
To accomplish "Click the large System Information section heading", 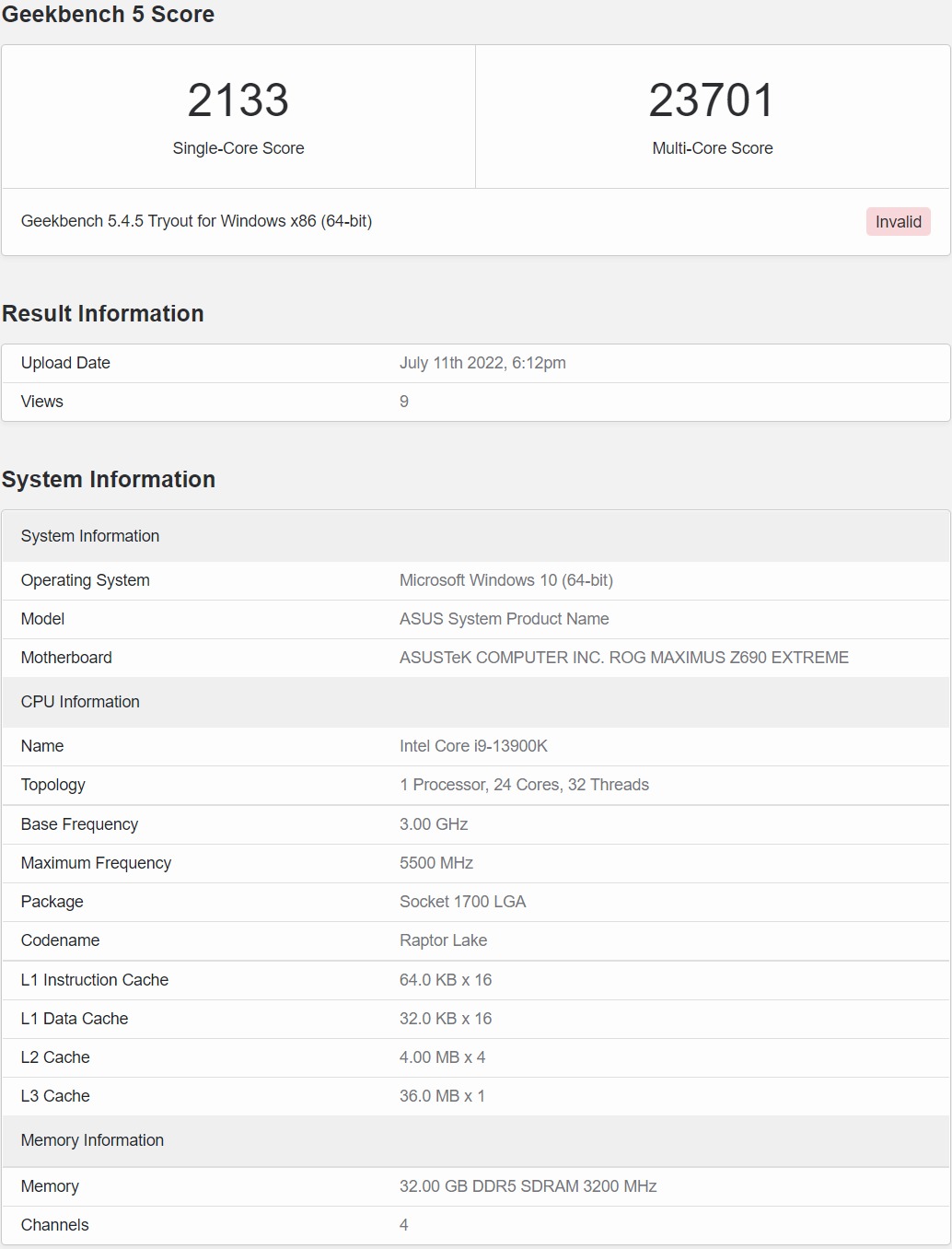I will [x=109, y=479].
